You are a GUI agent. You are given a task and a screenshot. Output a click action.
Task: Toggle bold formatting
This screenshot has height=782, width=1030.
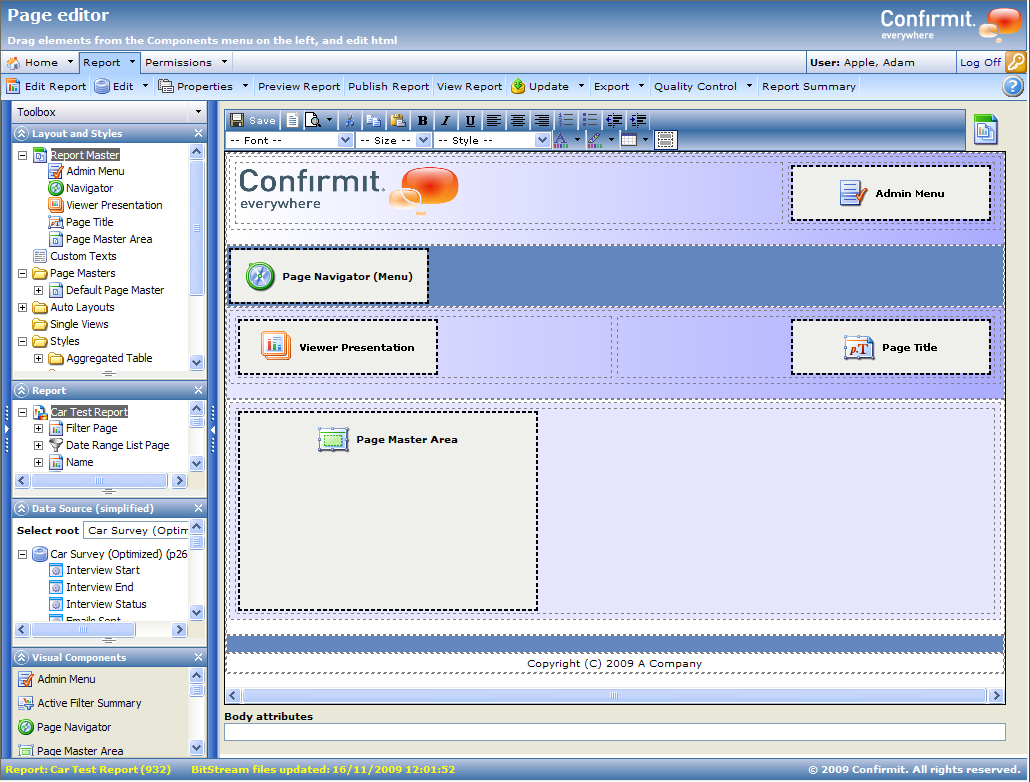(x=422, y=119)
